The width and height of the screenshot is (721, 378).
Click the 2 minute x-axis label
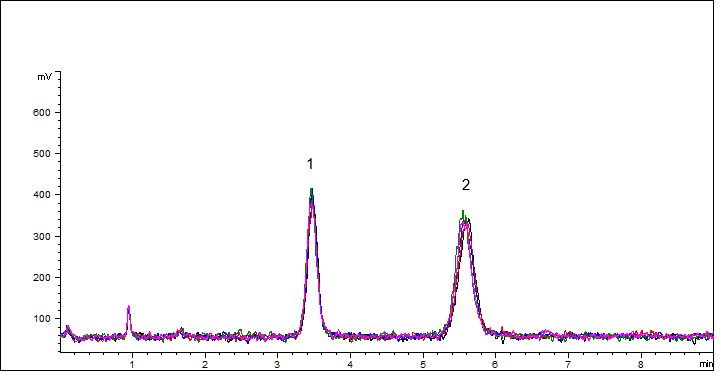(205, 365)
